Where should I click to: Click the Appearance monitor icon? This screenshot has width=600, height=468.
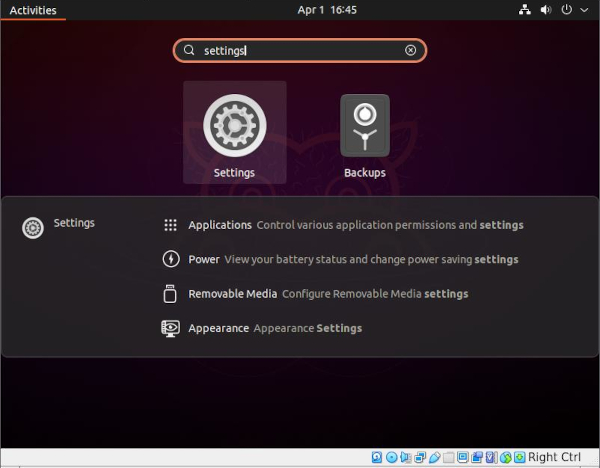170,328
